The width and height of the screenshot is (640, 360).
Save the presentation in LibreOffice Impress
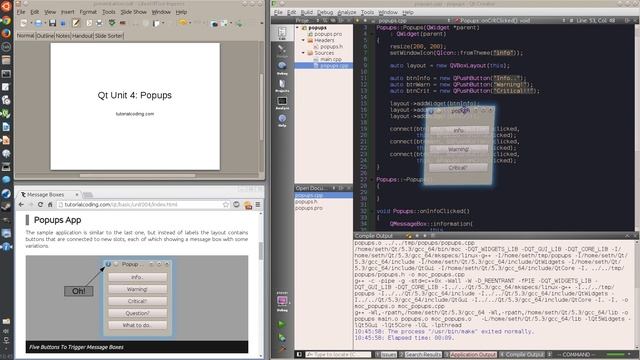tap(52, 23)
